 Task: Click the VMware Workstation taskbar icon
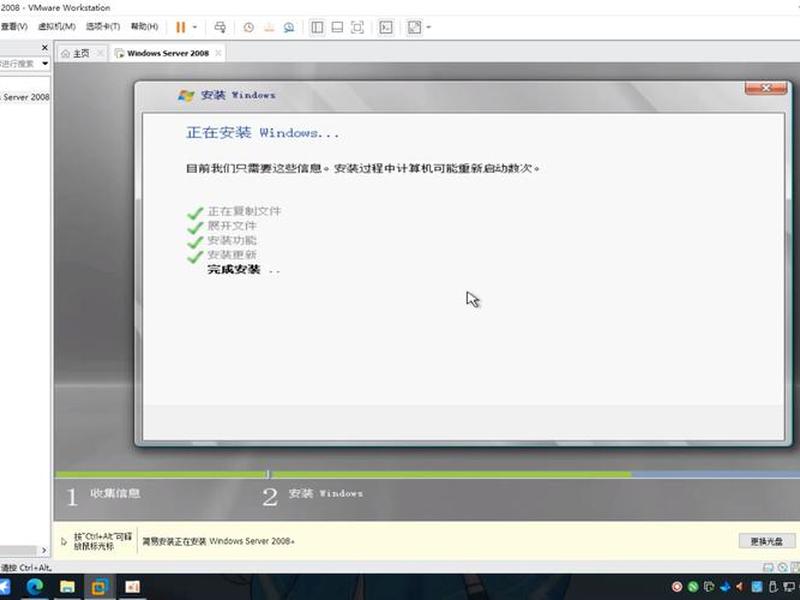click(99, 587)
